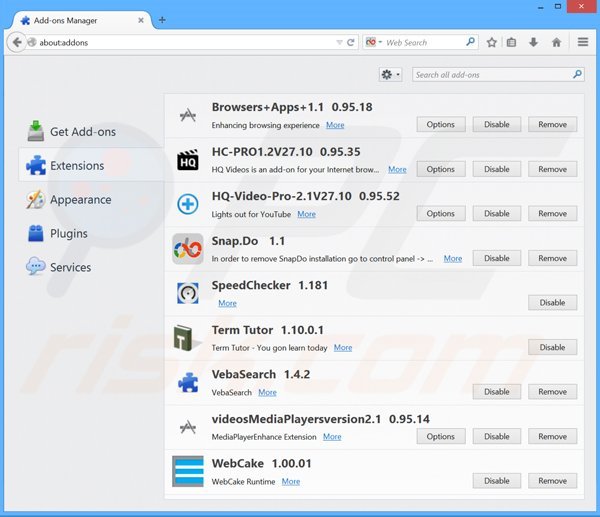
Task: Click More link for WebCake Runtime
Action: (291, 481)
